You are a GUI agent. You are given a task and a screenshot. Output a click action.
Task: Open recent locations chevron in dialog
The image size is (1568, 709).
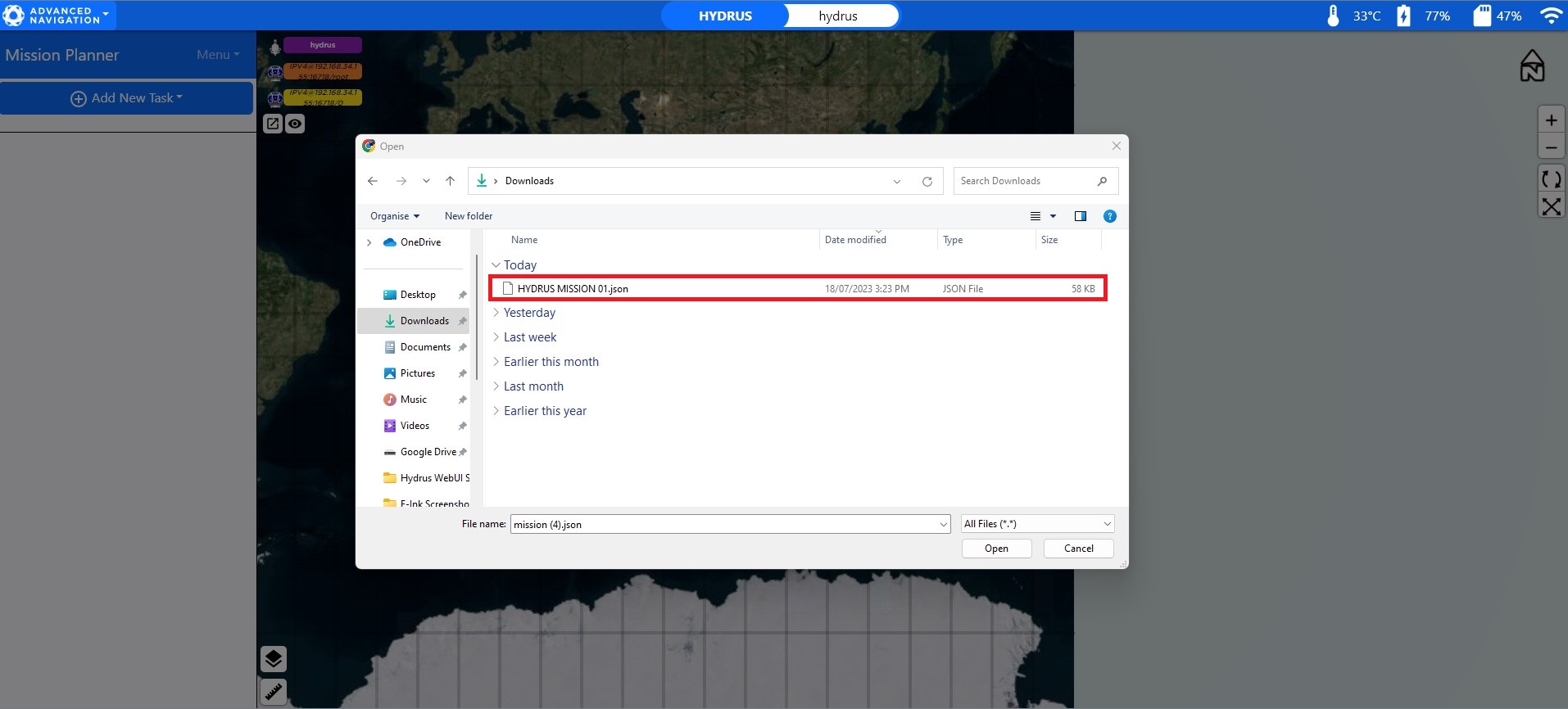tap(426, 181)
